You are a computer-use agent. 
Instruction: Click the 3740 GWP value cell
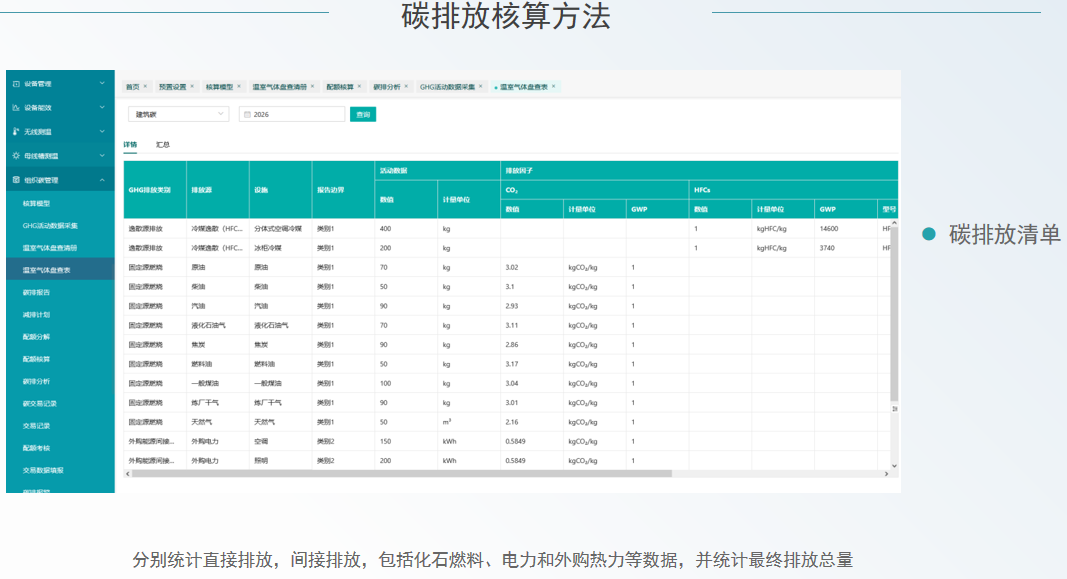click(845, 248)
